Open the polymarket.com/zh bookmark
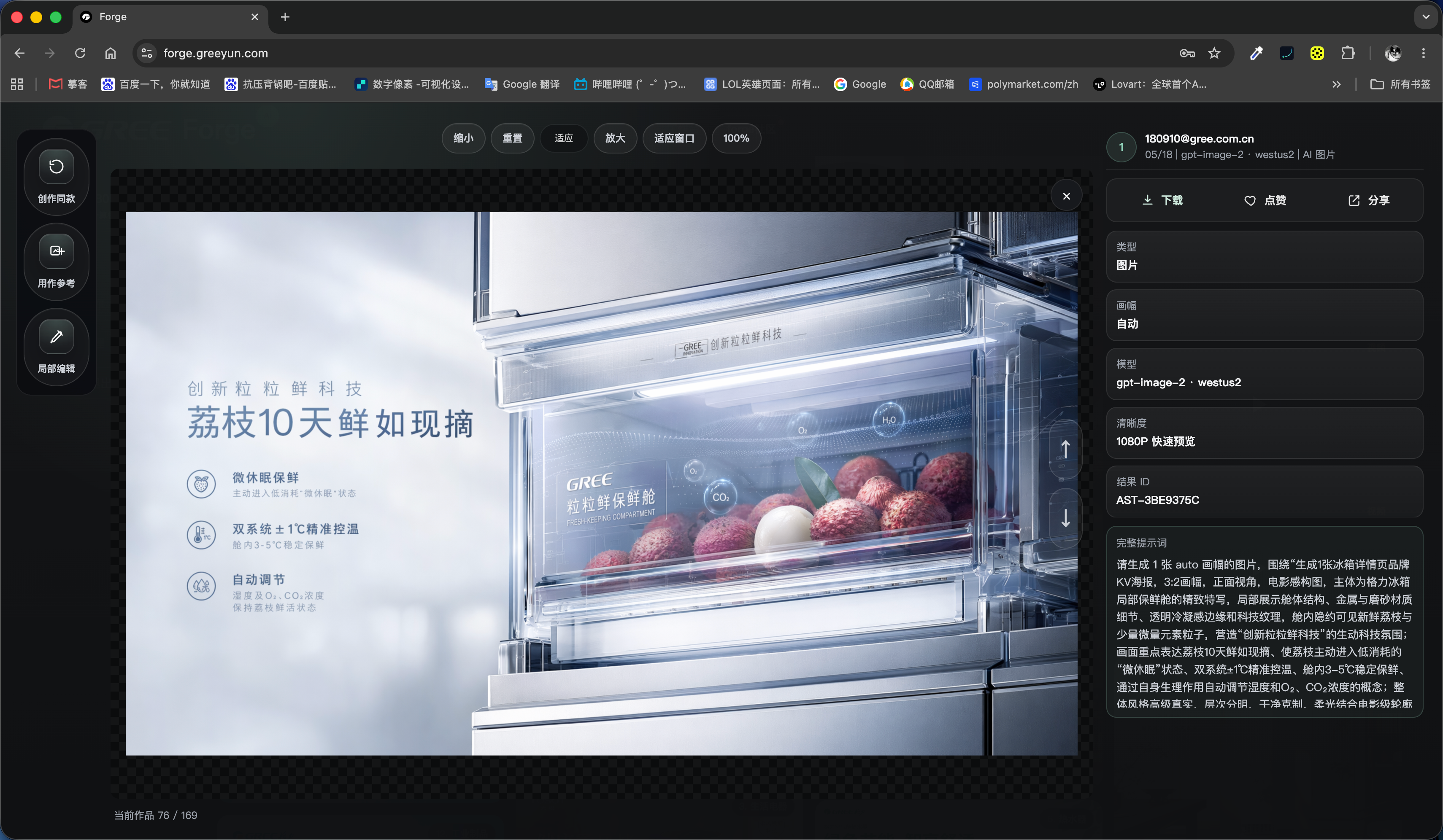Screen dimensions: 1443x840 pyautogui.click(x=1023, y=84)
